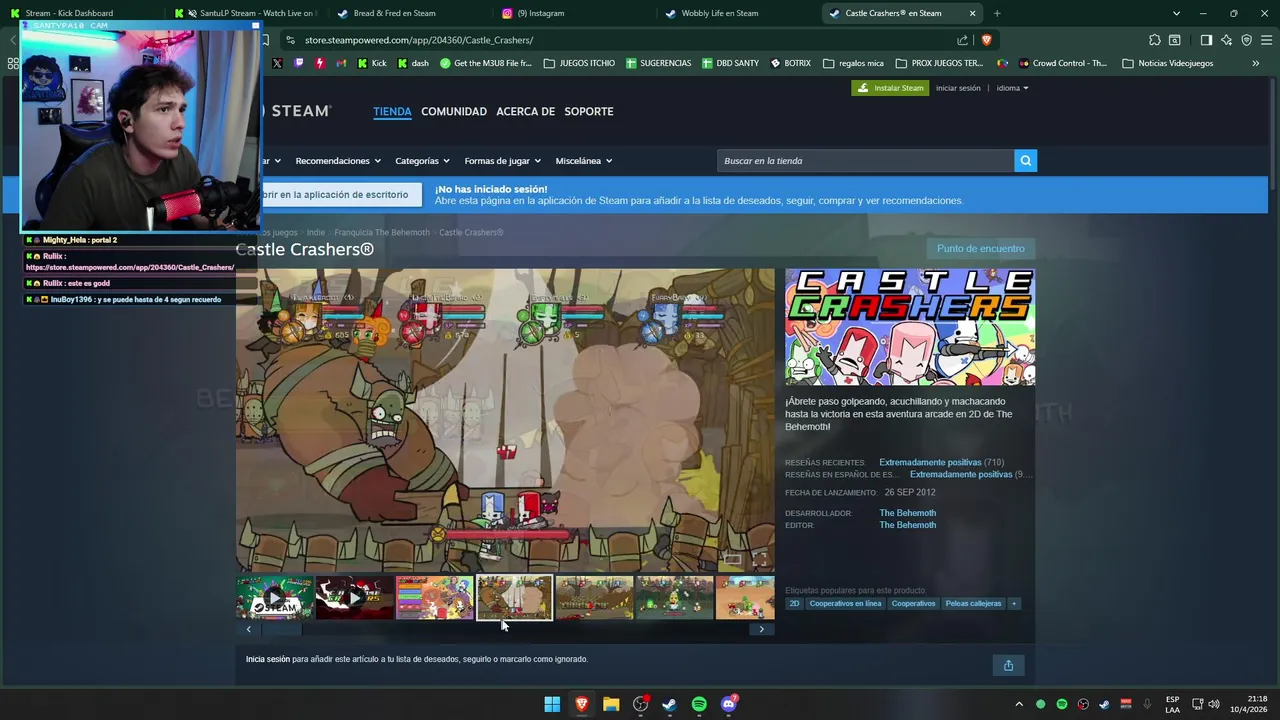Click the browser address bar URL
The width and height of the screenshot is (1280, 720).
[419, 40]
